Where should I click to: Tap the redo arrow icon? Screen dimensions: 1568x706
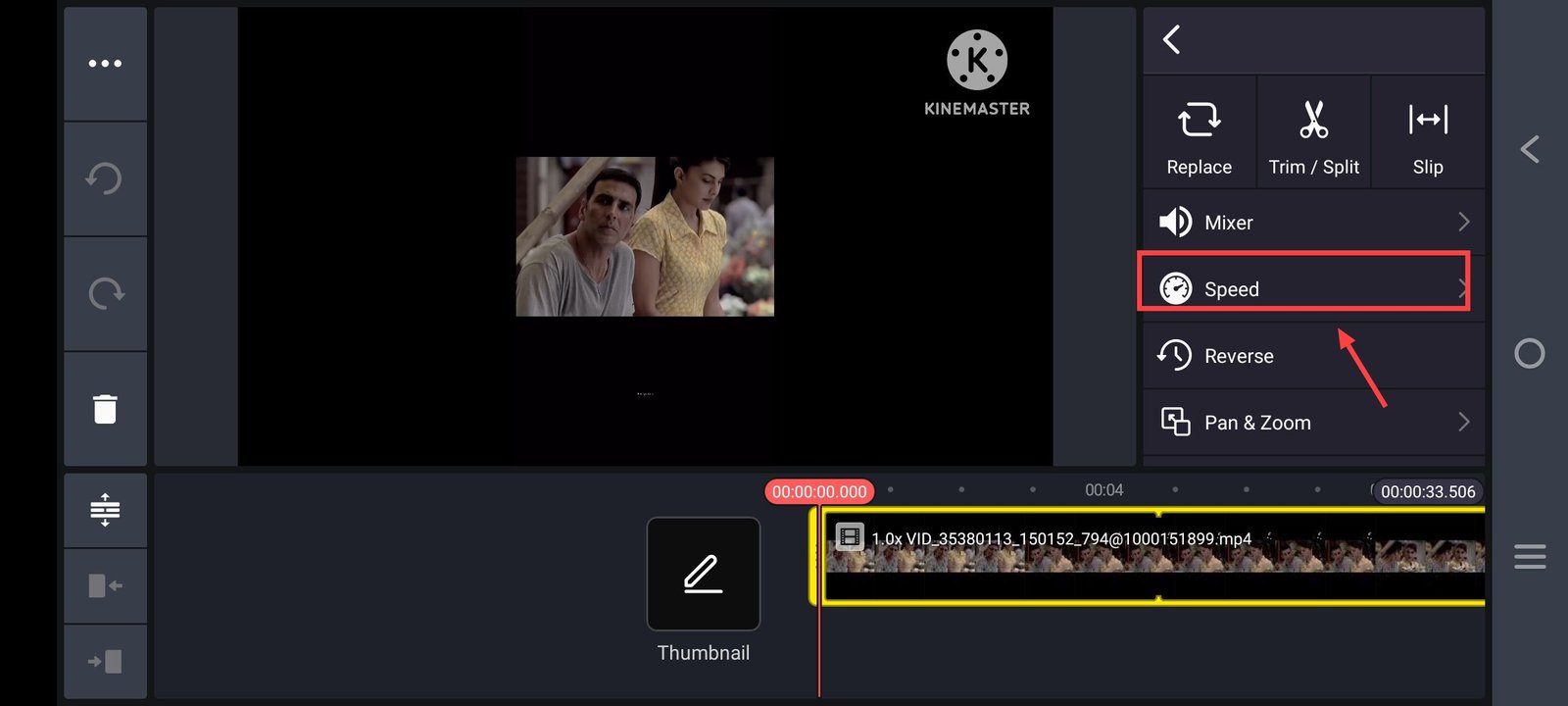pos(105,293)
